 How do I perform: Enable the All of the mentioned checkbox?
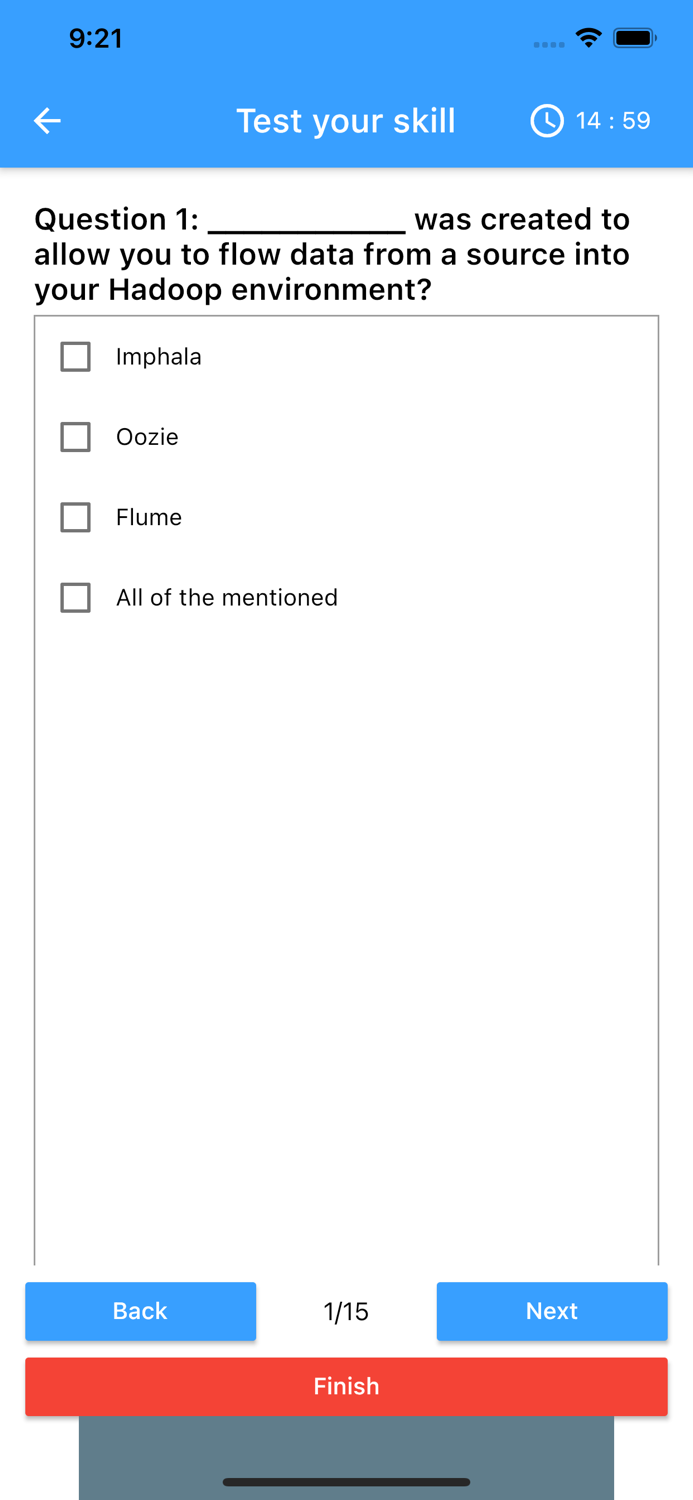click(75, 597)
